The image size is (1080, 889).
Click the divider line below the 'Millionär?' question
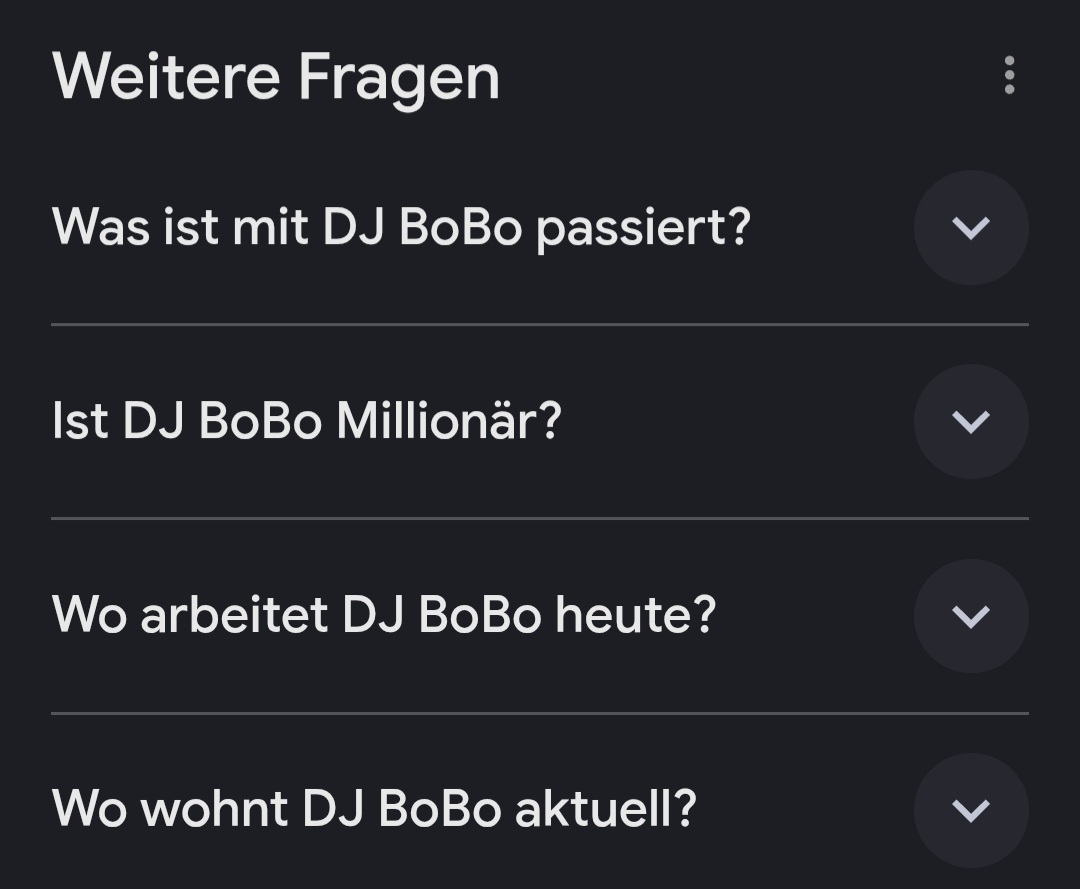coord(540,519)
